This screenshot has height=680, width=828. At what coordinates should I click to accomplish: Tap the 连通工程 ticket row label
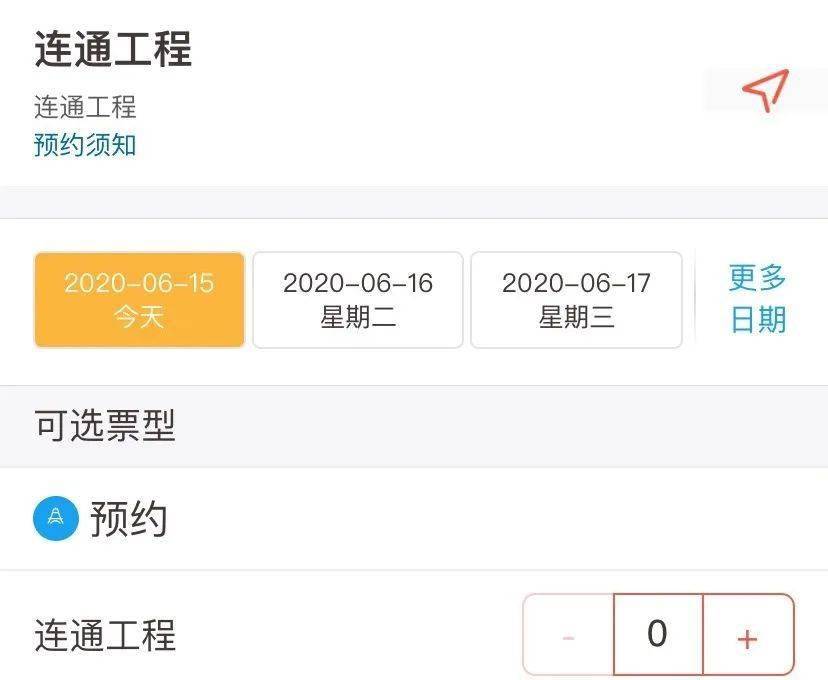(105, 635)
